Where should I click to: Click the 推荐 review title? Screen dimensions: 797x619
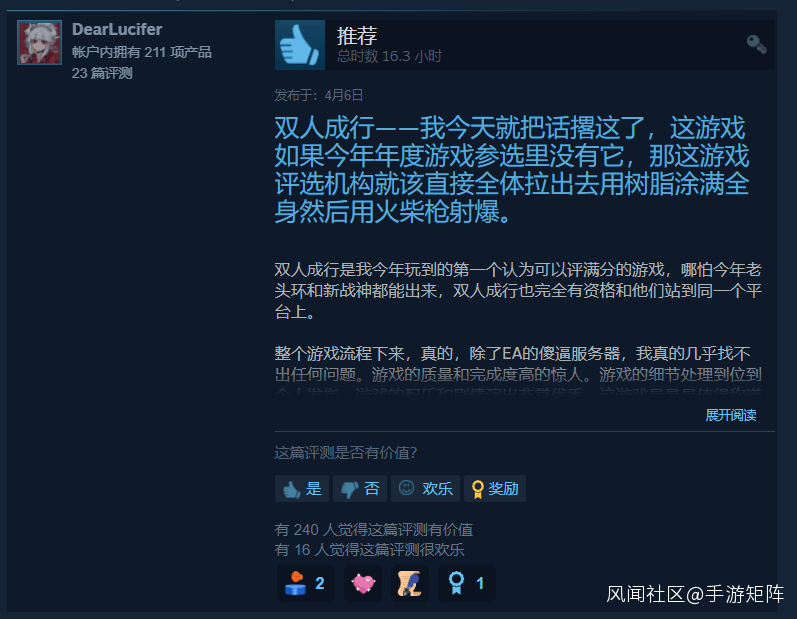(357, 36)
